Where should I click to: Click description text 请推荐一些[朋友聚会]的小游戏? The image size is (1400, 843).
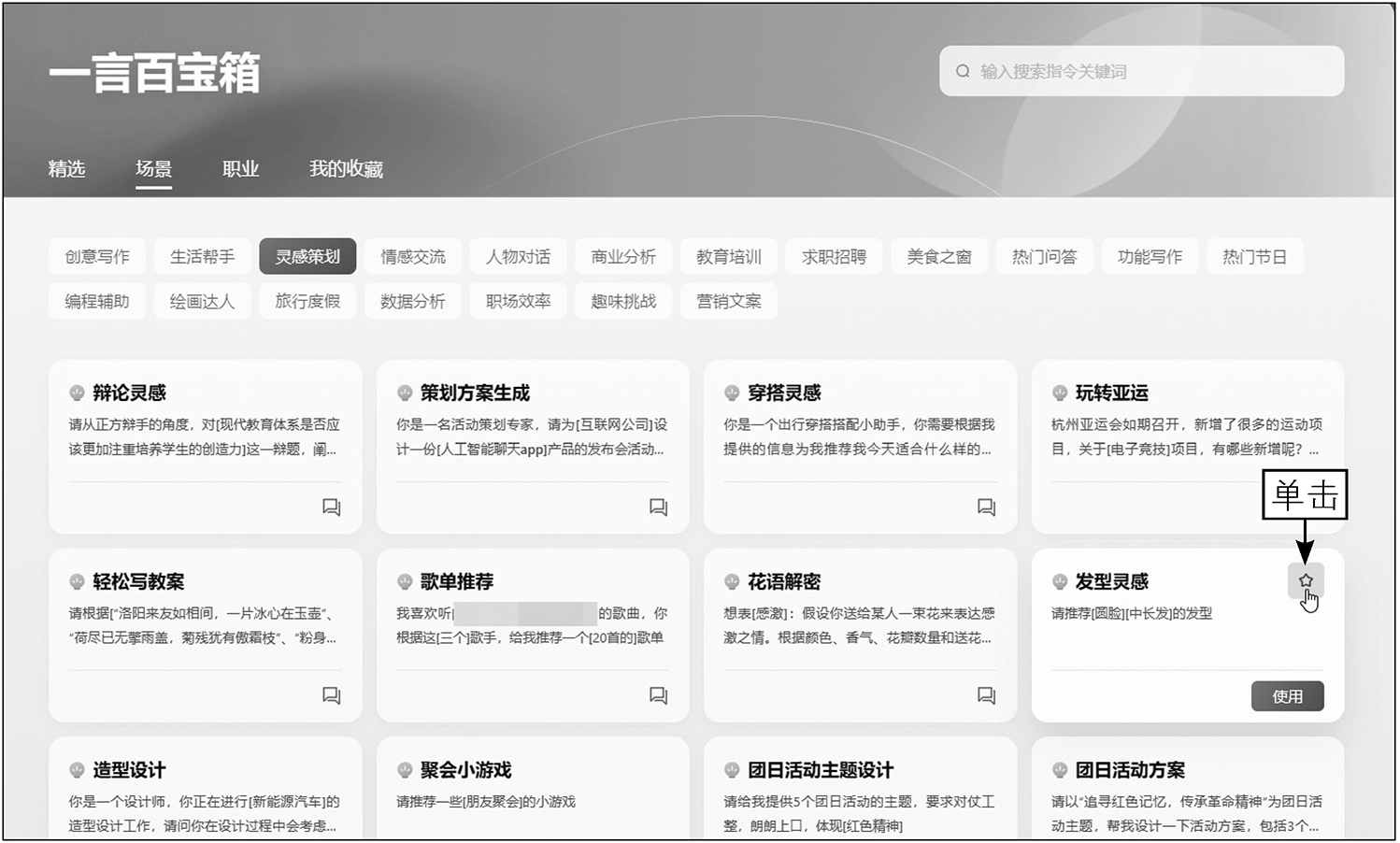[486, 802]
